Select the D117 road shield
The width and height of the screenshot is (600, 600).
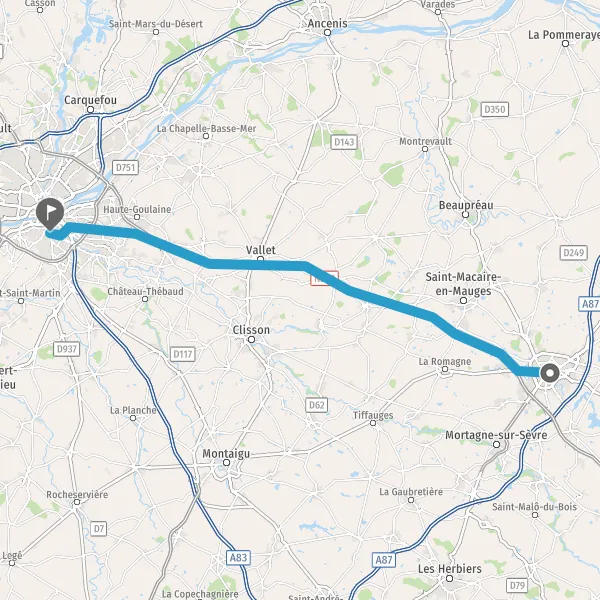[x=183, y=354]
